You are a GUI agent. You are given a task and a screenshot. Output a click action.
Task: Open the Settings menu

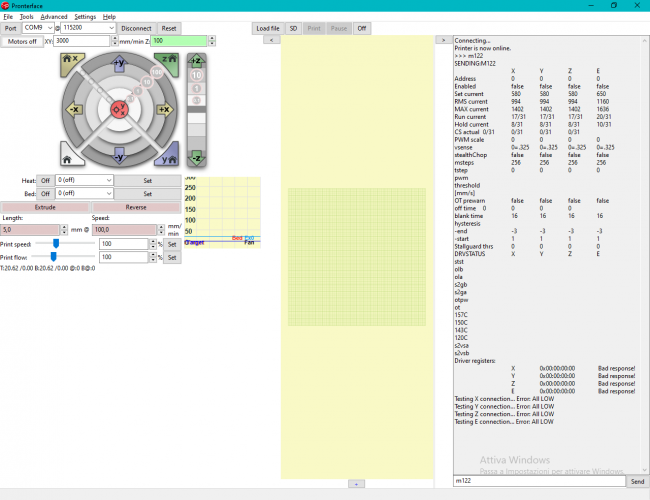(85, 17)
